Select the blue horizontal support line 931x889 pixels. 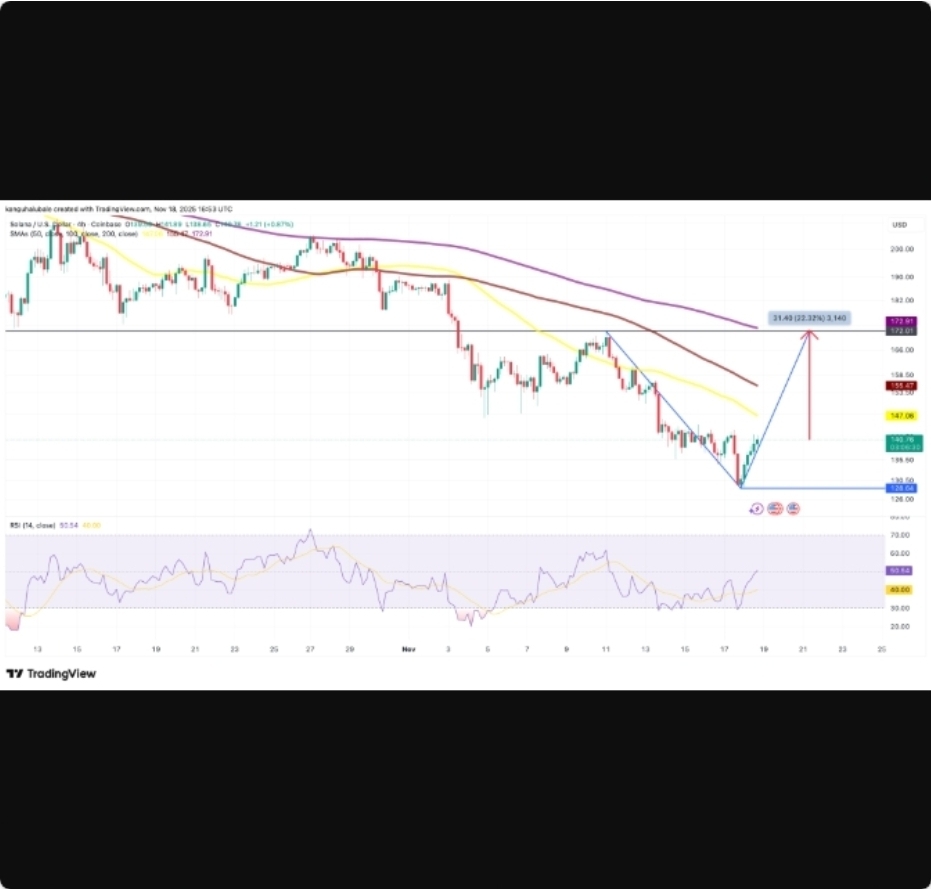click(x=820, y=488)
